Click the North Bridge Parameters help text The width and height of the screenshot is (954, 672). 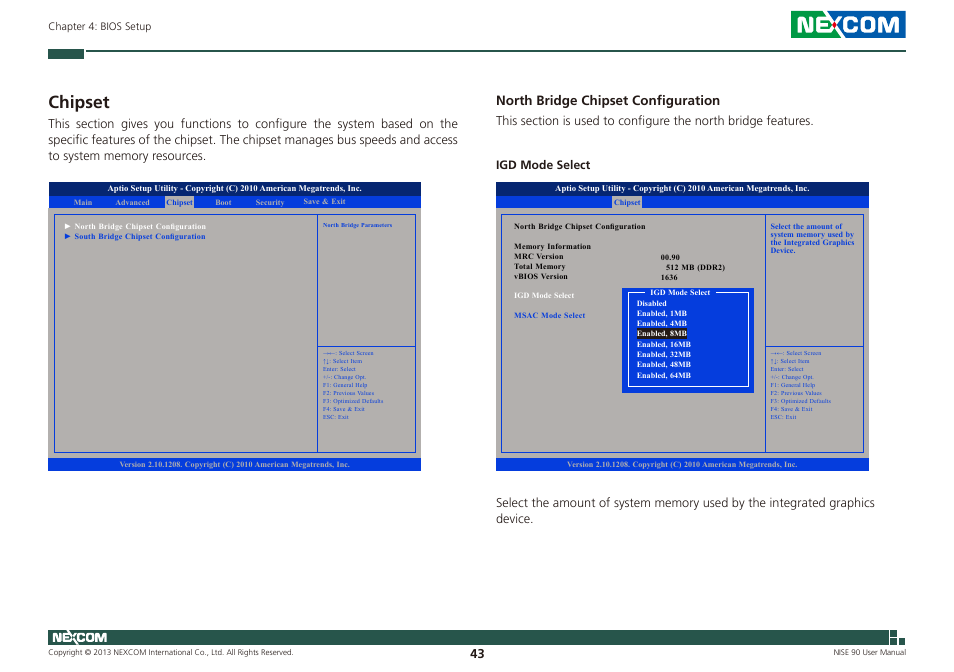click(357, 225)
